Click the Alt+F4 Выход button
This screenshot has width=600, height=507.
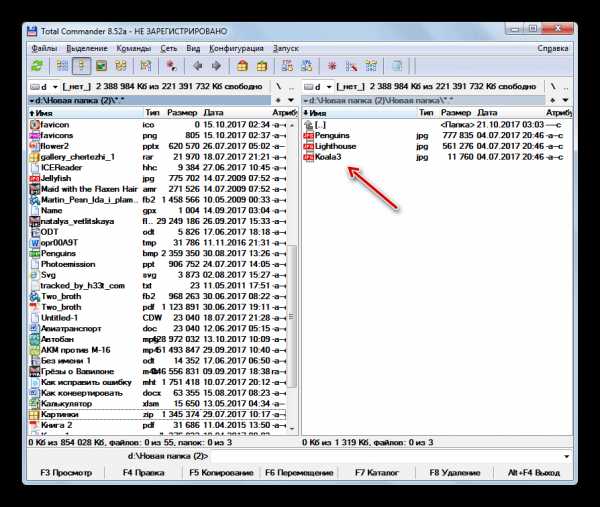coord(533,473)
